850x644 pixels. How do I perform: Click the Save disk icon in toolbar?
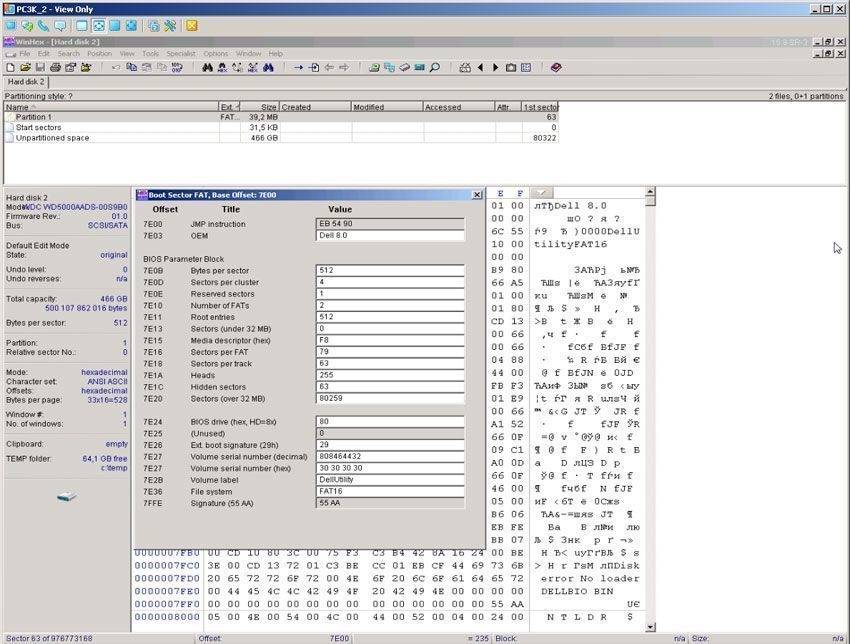coord(41,68)
